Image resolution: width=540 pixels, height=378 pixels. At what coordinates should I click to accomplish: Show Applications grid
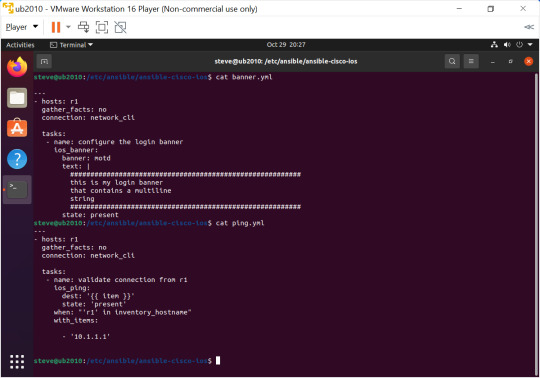point(17,362)
